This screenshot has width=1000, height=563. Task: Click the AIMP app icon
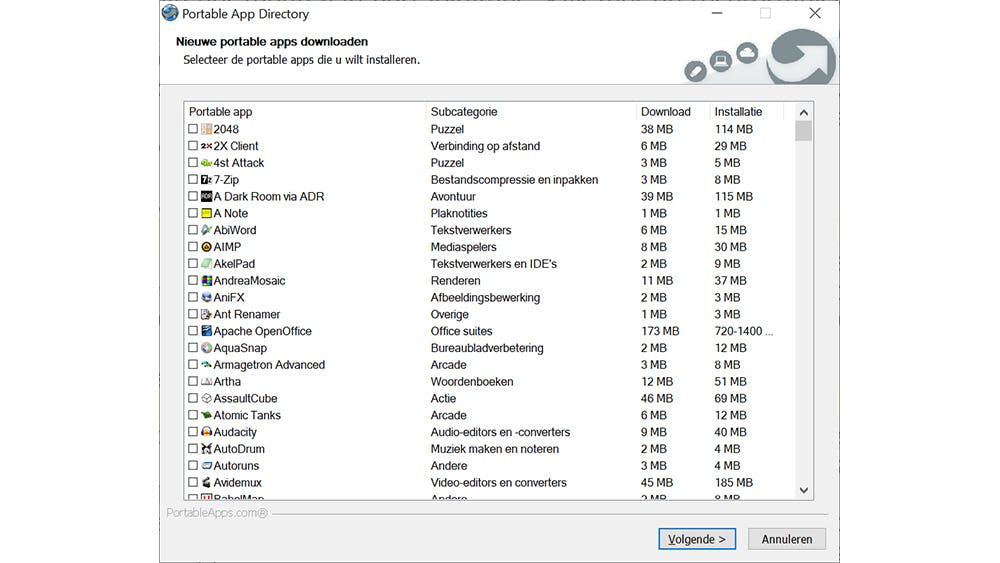pyautogui.click(x=206, y=247)
